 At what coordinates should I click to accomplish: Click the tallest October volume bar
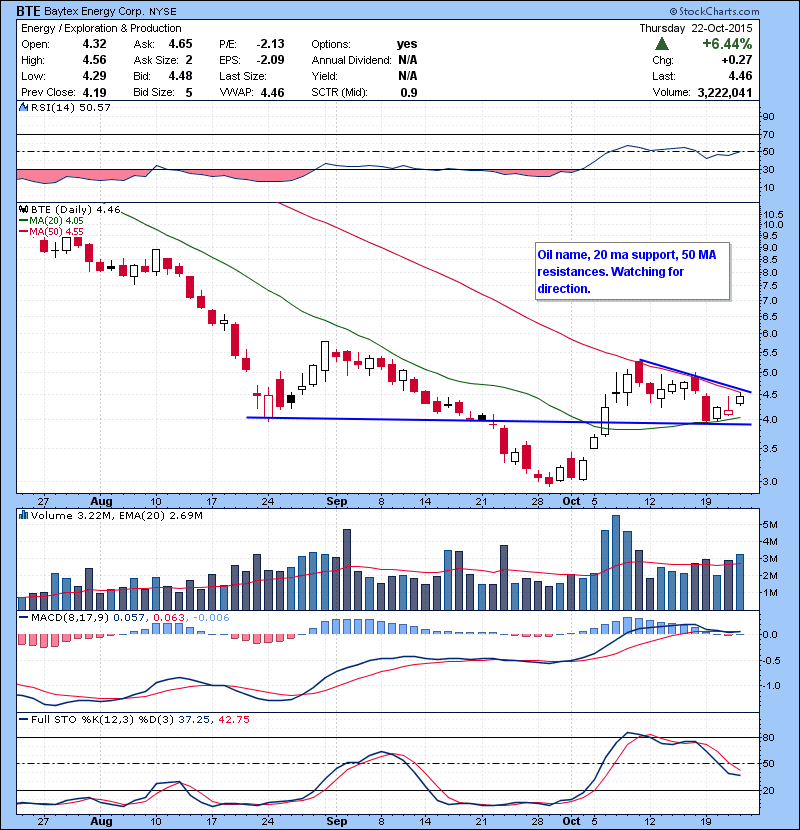pyautogui.click(x=616, y=563)
